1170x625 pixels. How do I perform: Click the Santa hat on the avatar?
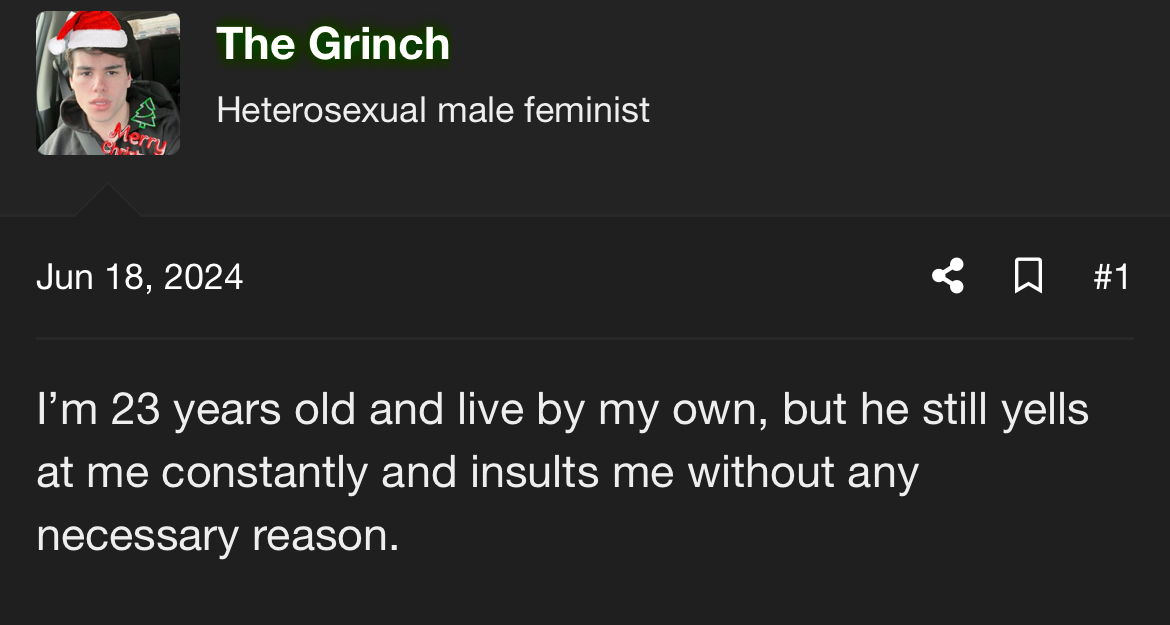[x=89, y=32]
